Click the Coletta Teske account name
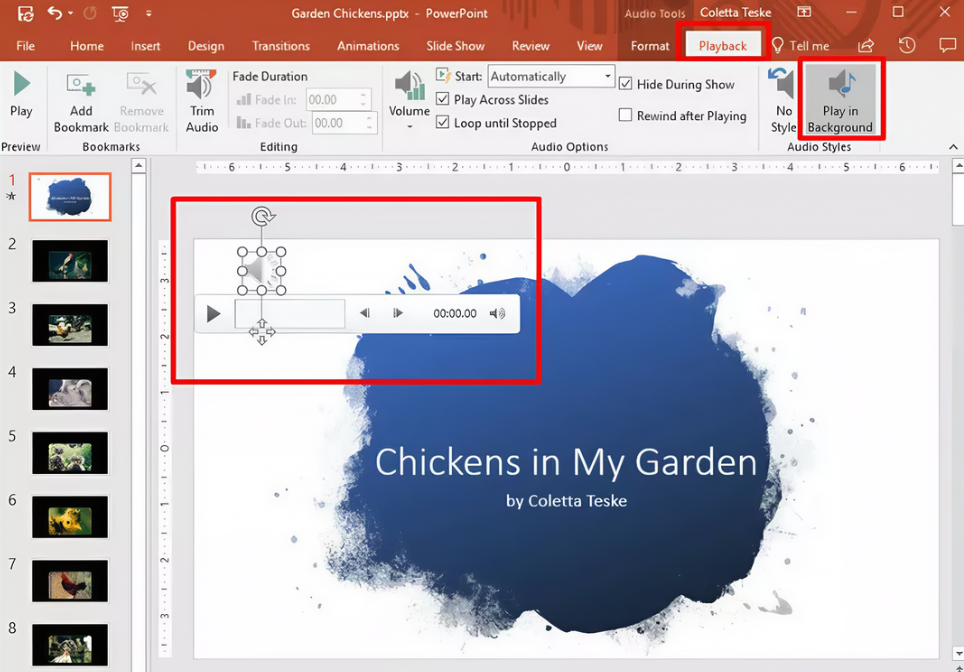 [x=735, y=12]
